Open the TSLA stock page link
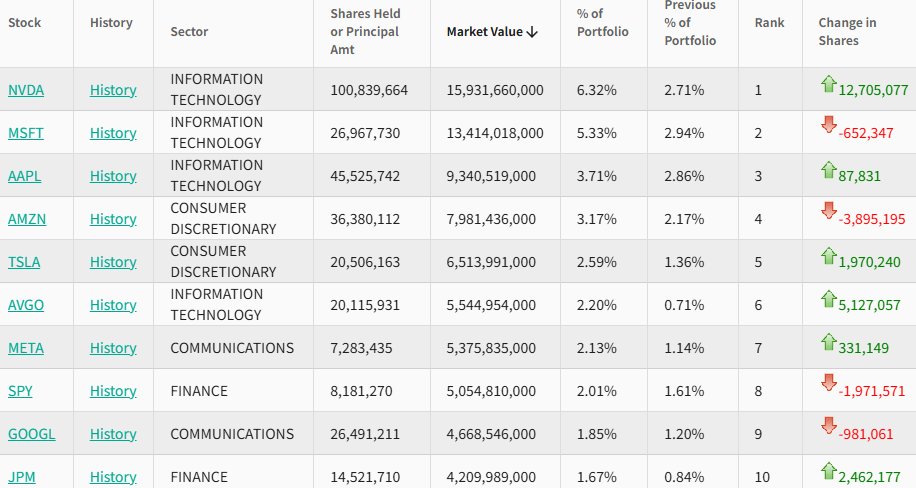The height and width of the screenshot is (488, 916). coord(24,262)
